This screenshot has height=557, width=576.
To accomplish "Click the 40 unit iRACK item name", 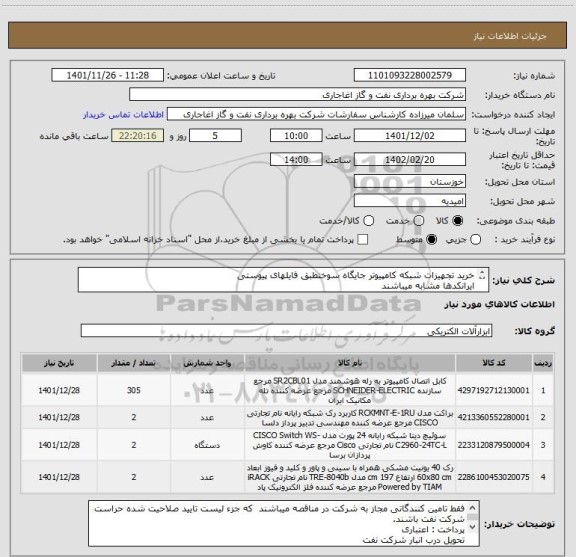I will click(x=350, y=477).
